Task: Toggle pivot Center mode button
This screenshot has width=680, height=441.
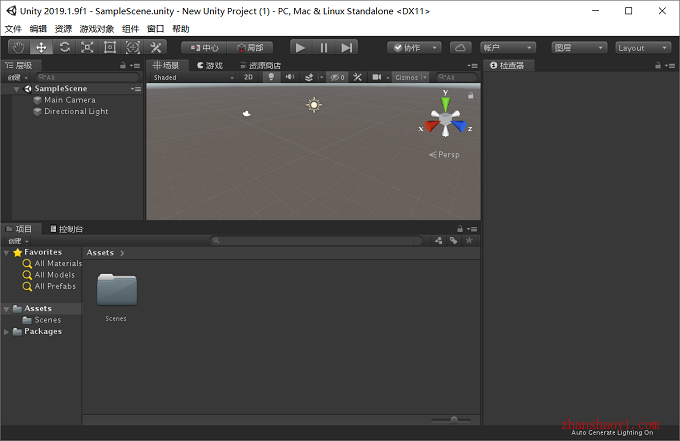Action: [204, 48]
